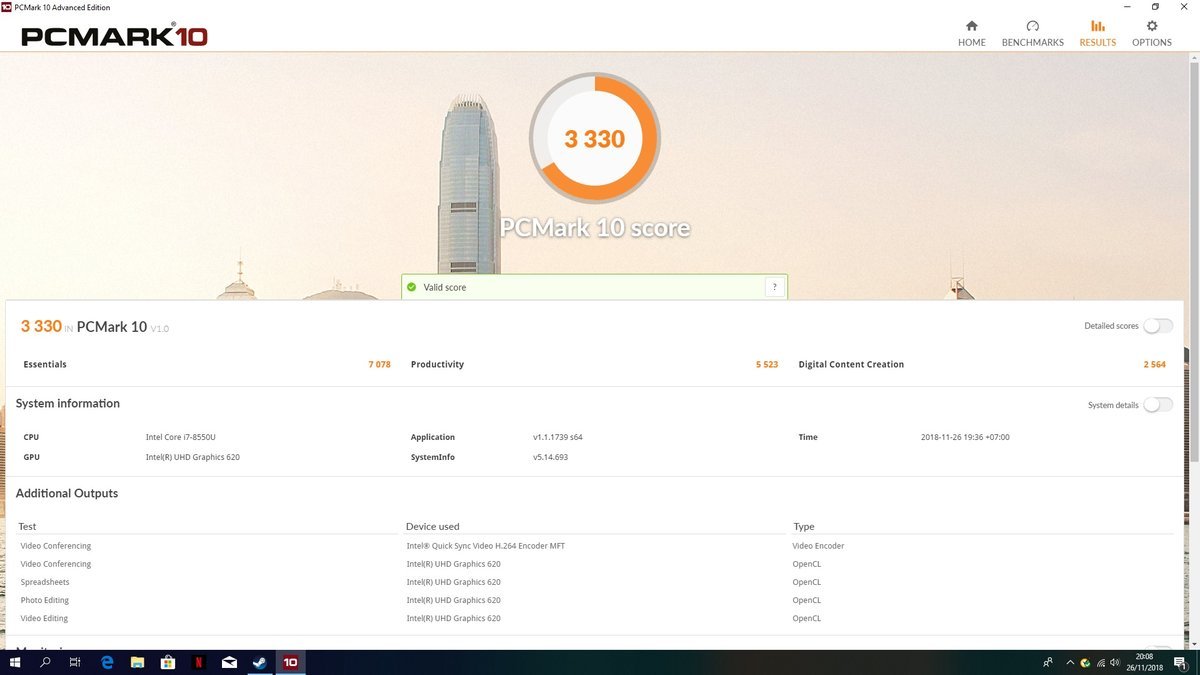Click the Essentials value 7 078
The height and width of the screenshot is (675, 1200).
point(379,365)
